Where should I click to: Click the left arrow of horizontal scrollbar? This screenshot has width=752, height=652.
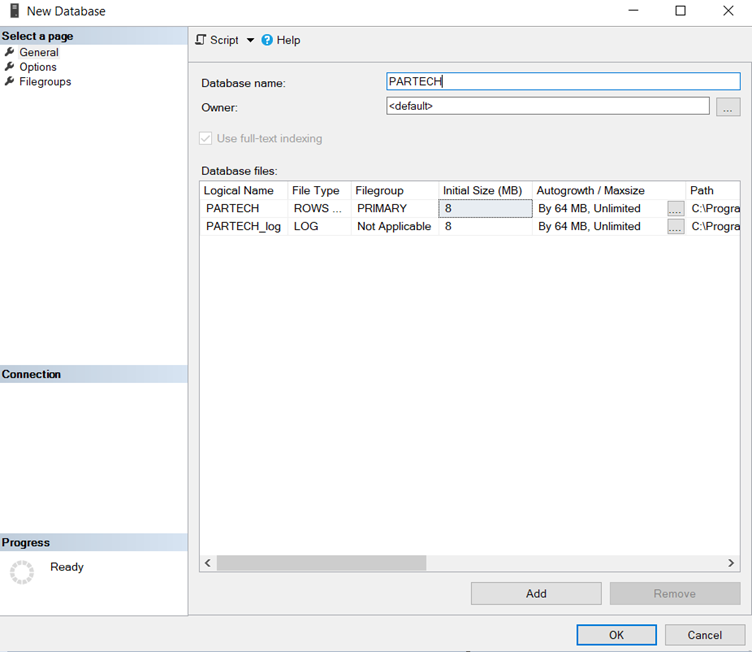(208, 563)
